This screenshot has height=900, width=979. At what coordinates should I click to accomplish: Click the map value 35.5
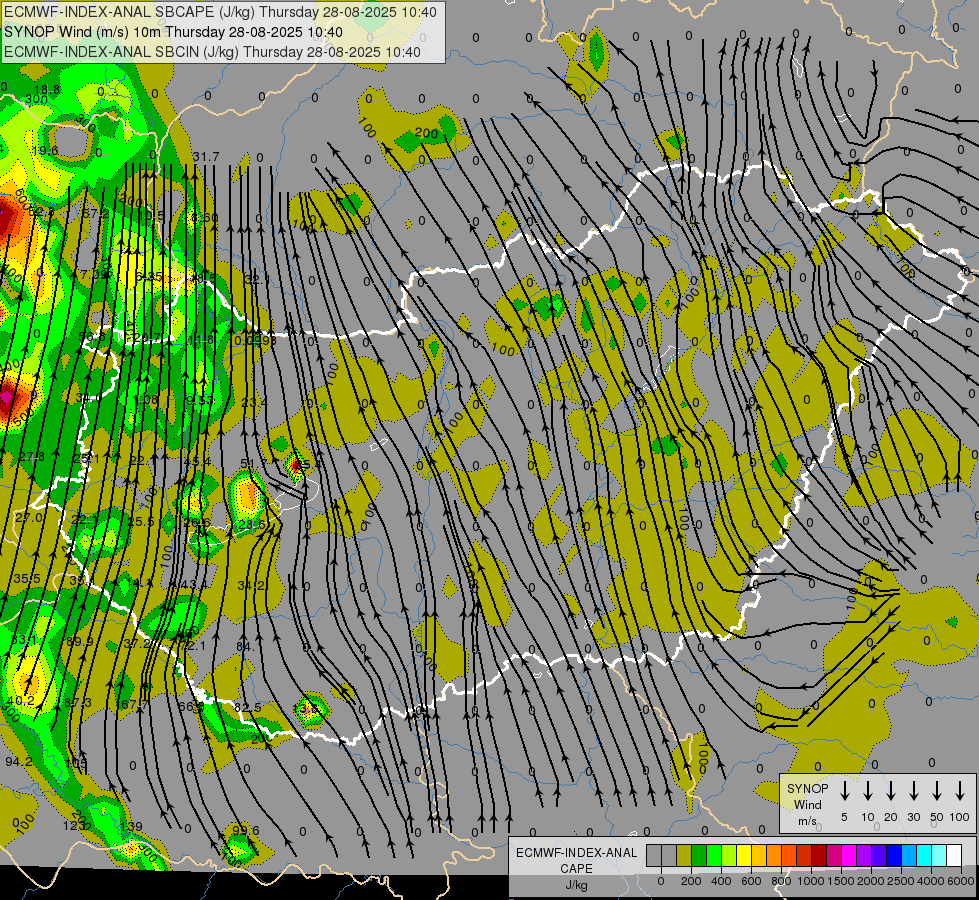point(27,578)
